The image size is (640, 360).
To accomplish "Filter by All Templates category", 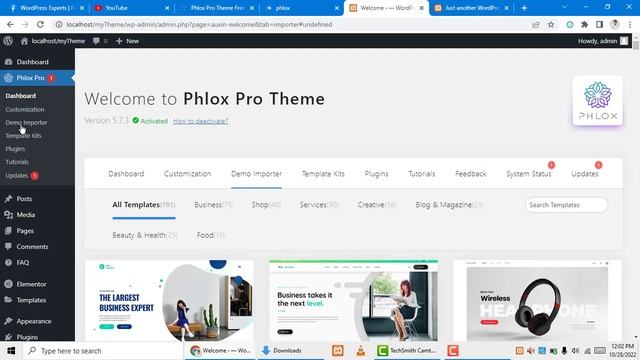I will point(144,205).
